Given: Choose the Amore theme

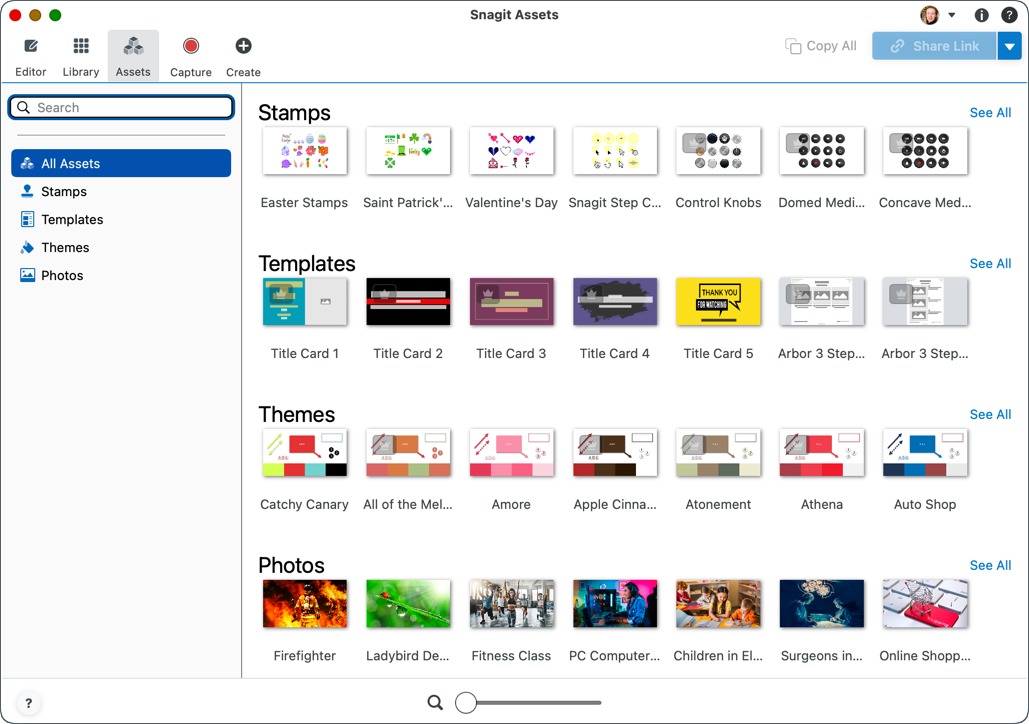Looking at the screenshot, I should pyautogui.click(x=511, y=453).
